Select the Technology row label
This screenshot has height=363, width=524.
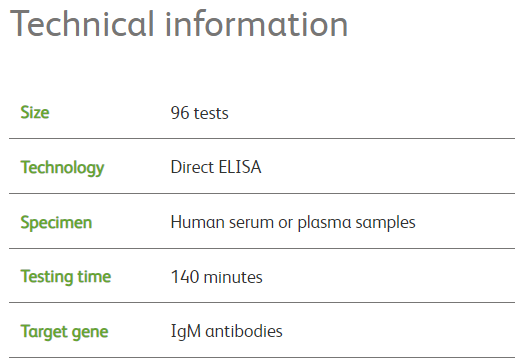coord(62,168)
